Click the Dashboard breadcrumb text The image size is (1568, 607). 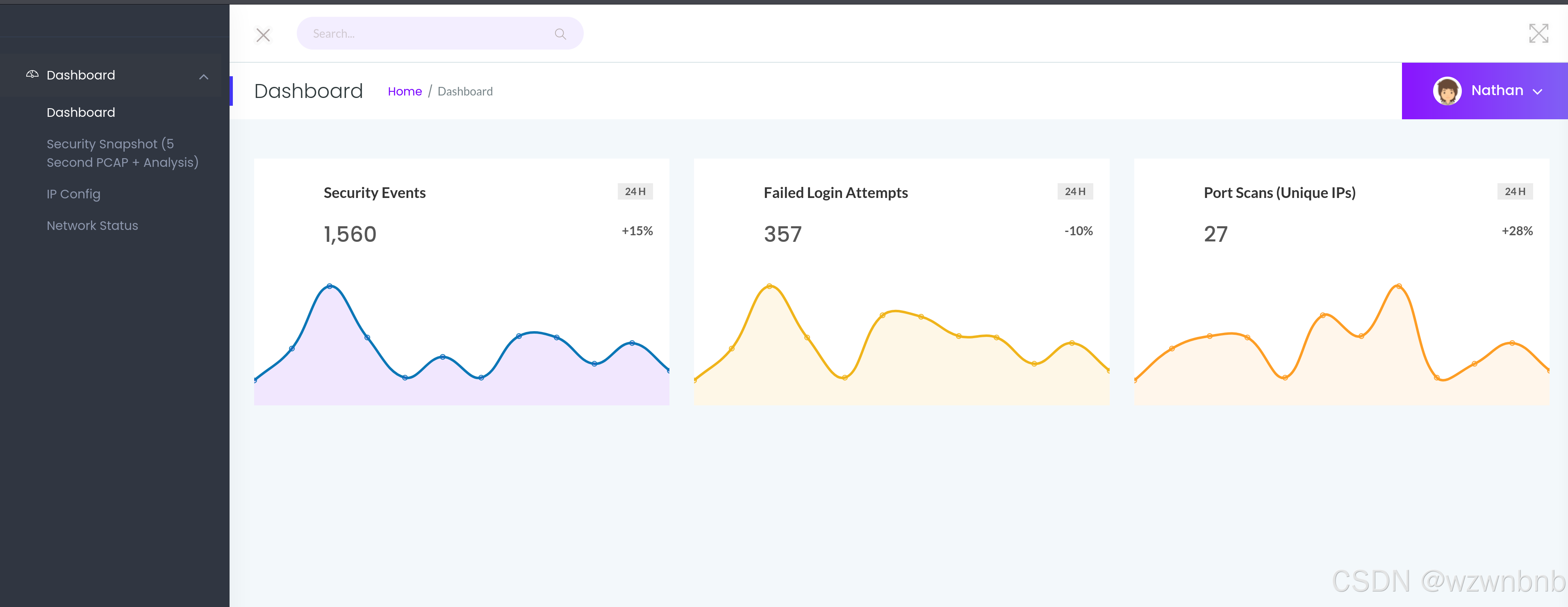pyautogui.click(x=465, y=91)
